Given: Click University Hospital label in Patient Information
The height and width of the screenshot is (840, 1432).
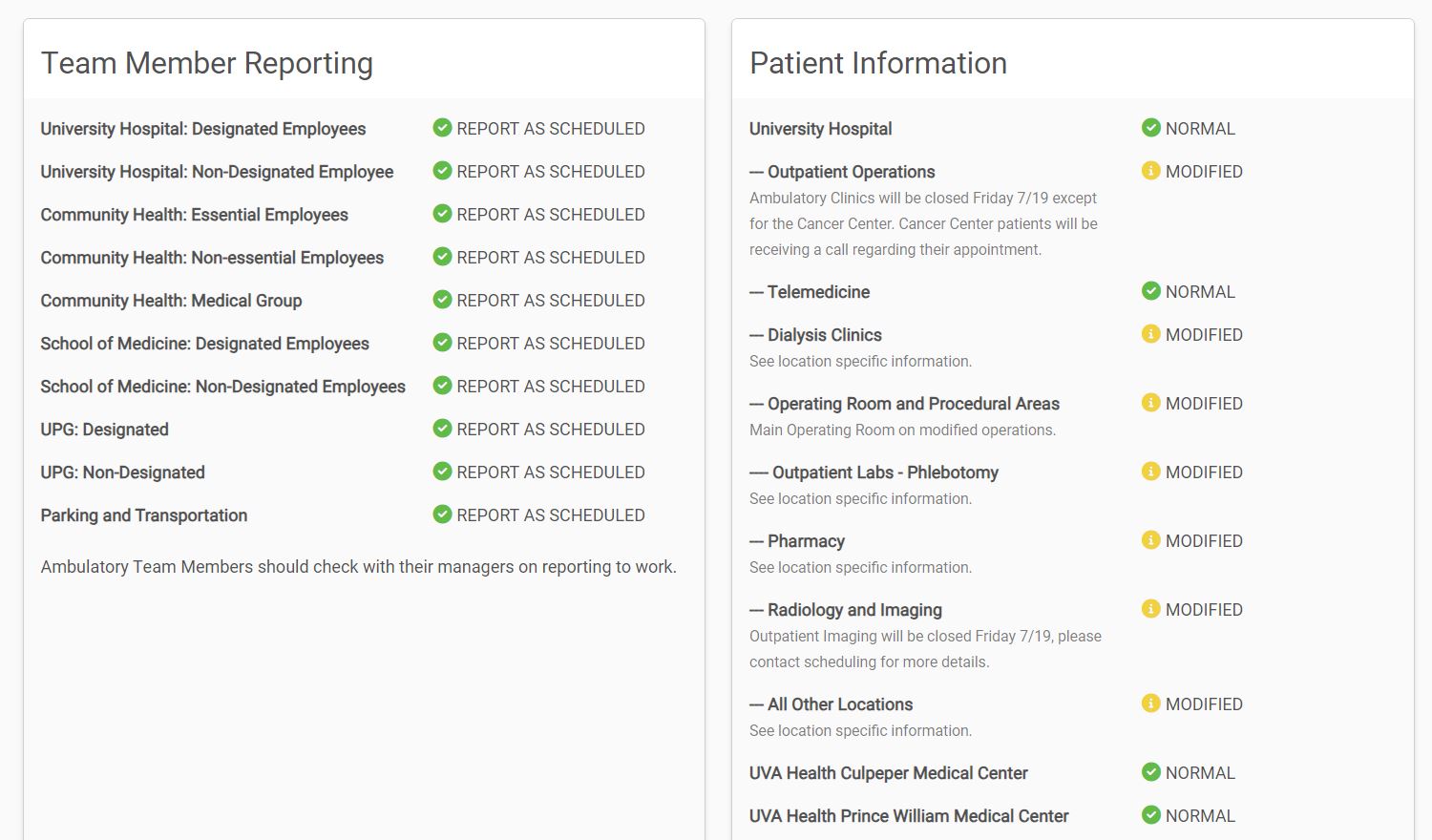Looking at the screenshot, I should click(x=820, y=129).
